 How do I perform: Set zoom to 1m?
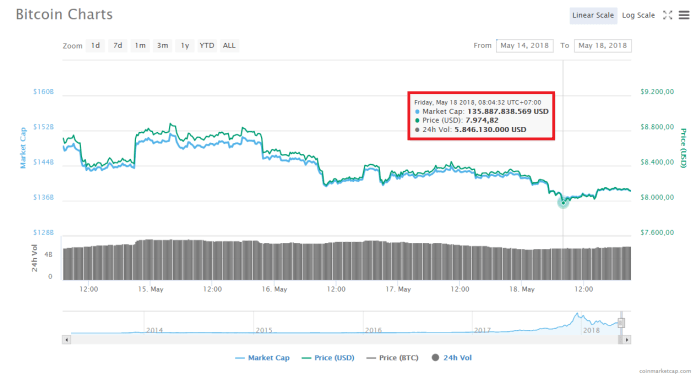coord(140,45)
